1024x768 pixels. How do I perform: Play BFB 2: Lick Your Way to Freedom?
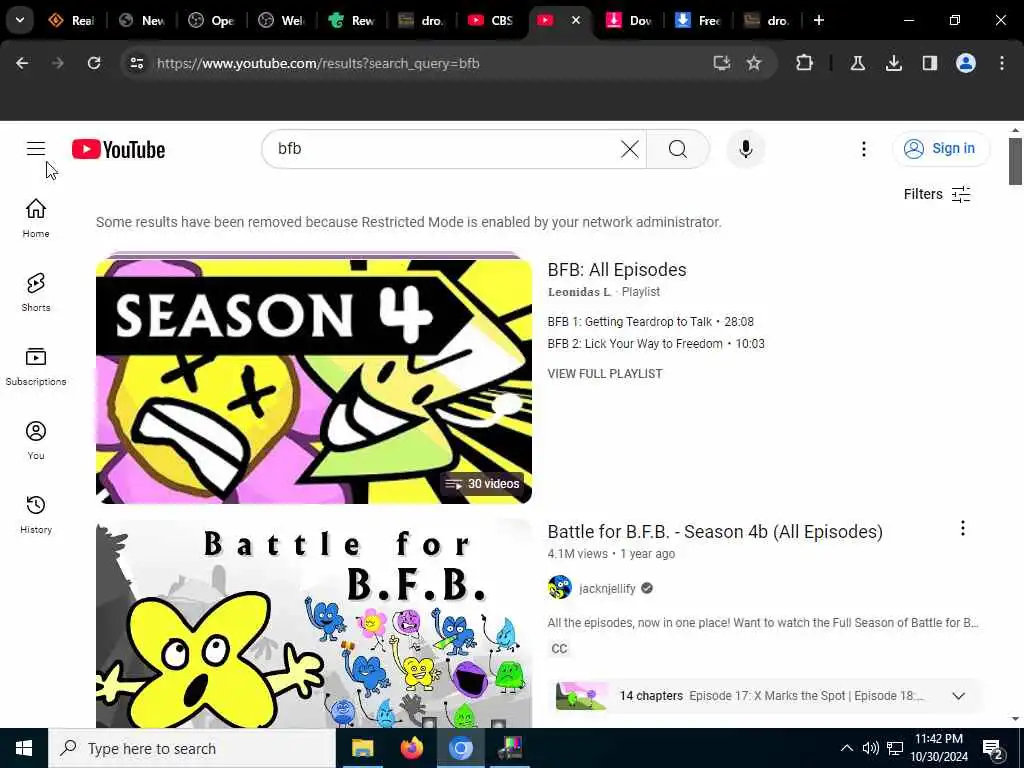point(656,344)
